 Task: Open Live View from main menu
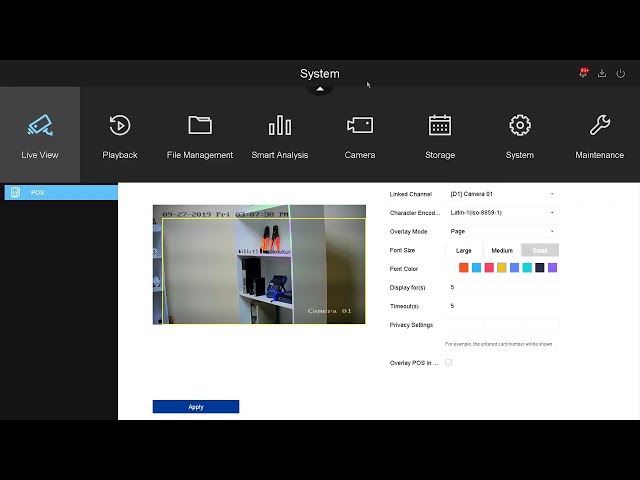click(x=40, y=135)
